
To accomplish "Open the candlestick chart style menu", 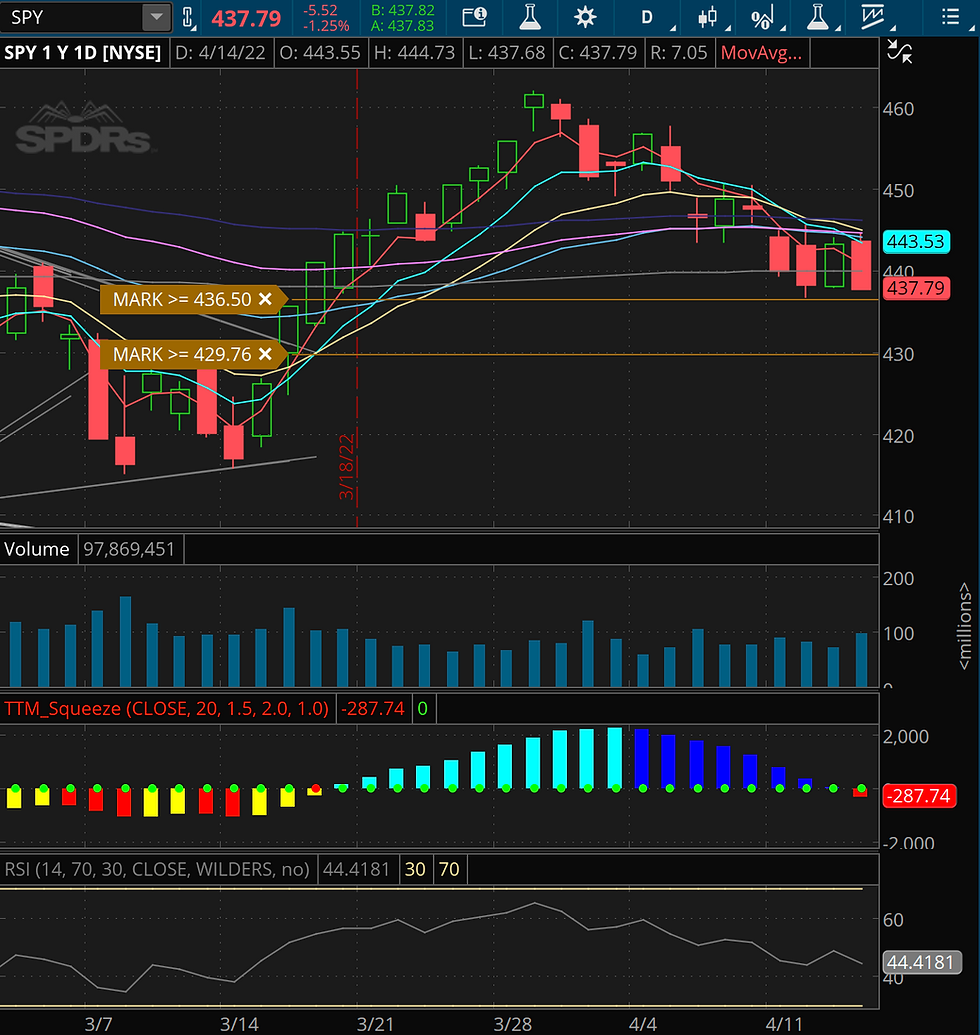I will pos(707,18).
